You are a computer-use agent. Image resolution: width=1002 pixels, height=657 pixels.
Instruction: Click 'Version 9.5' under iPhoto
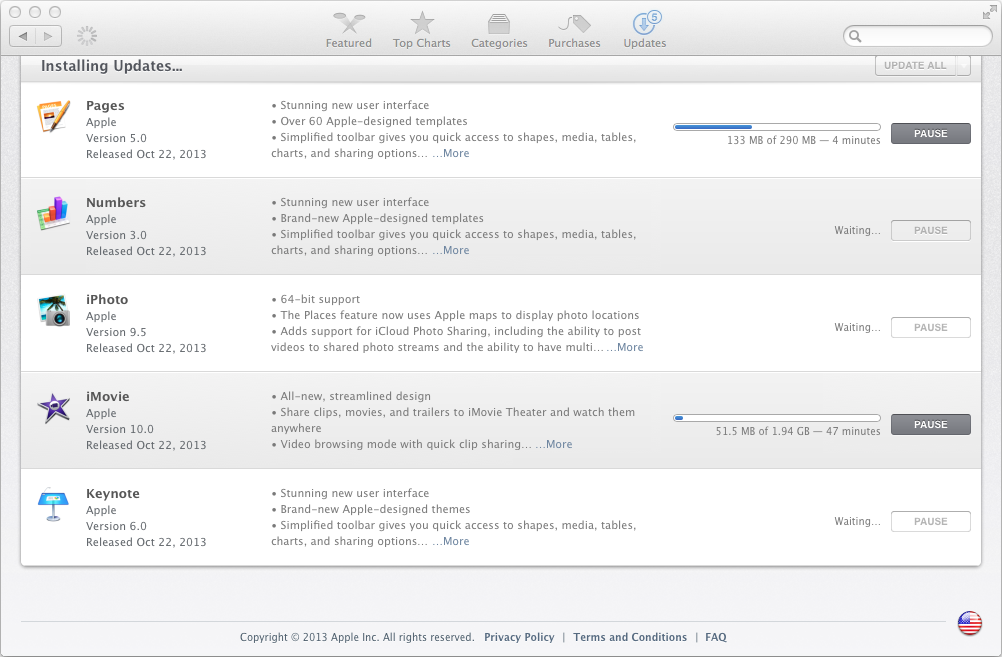click(116, 332)
